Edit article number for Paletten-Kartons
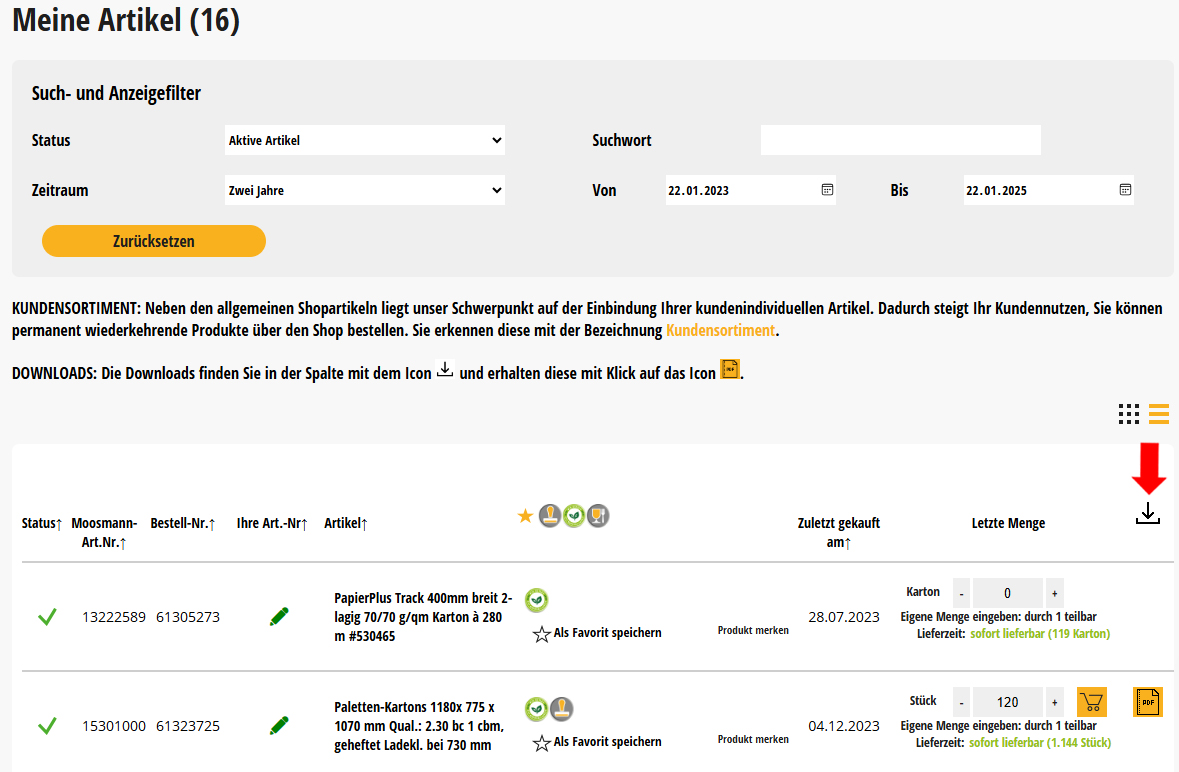 [279, 725]
